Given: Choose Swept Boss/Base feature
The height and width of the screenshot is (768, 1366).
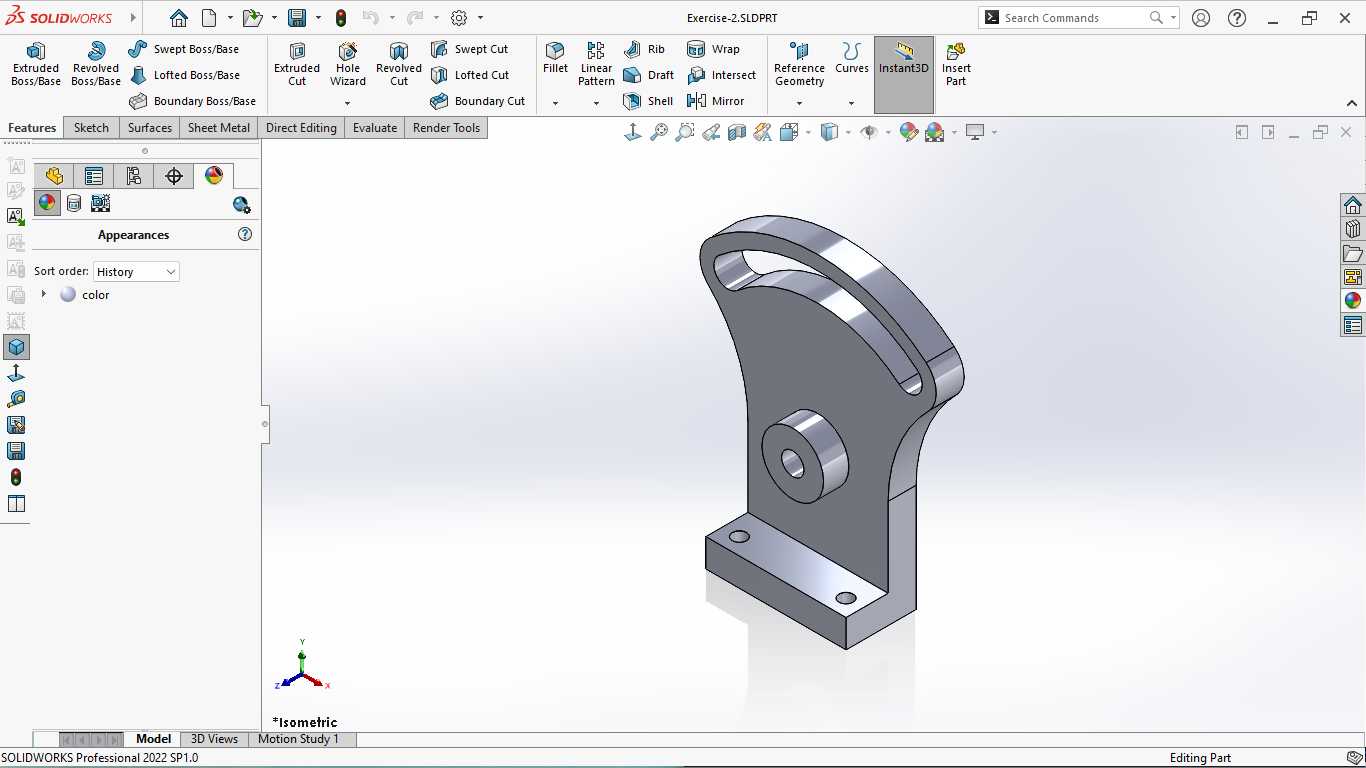Looking at the screenshot, I should click(x=184, y=49).
